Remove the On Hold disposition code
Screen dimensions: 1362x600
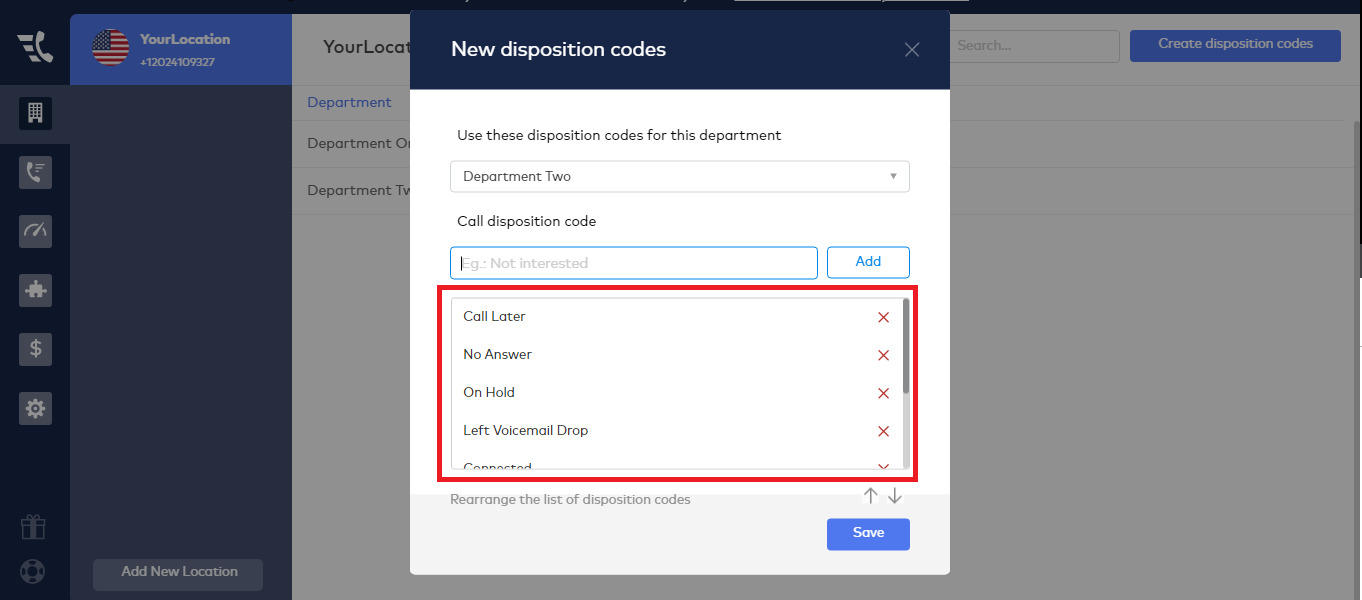(883, 393)
